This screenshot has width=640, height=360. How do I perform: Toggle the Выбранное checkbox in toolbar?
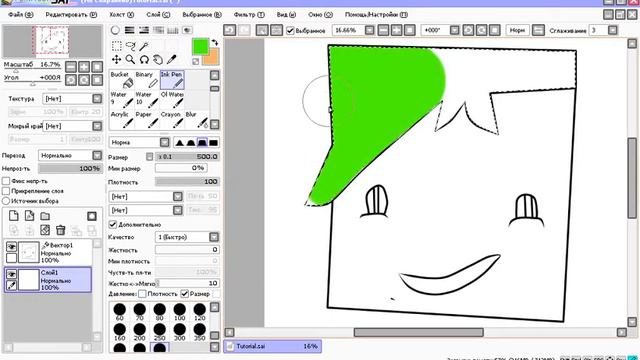point(290,31)
